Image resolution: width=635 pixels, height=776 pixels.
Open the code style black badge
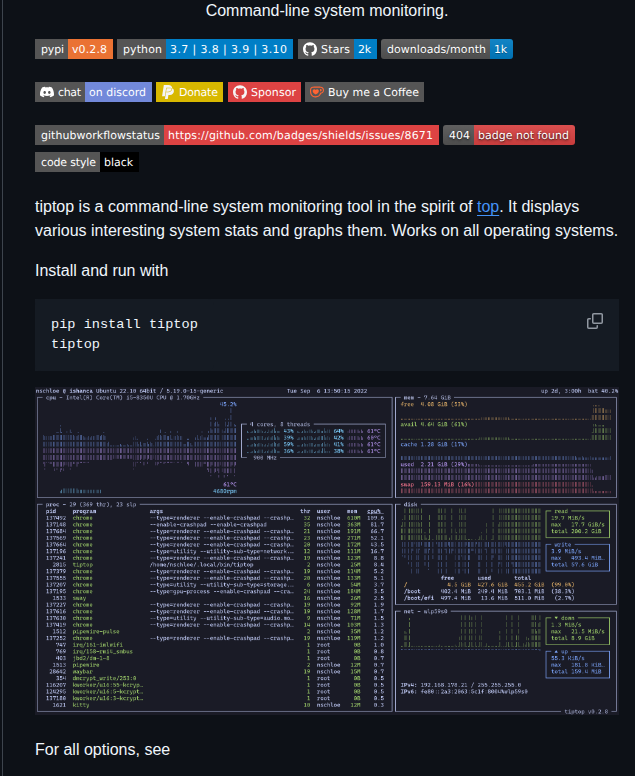click(87, 162)
